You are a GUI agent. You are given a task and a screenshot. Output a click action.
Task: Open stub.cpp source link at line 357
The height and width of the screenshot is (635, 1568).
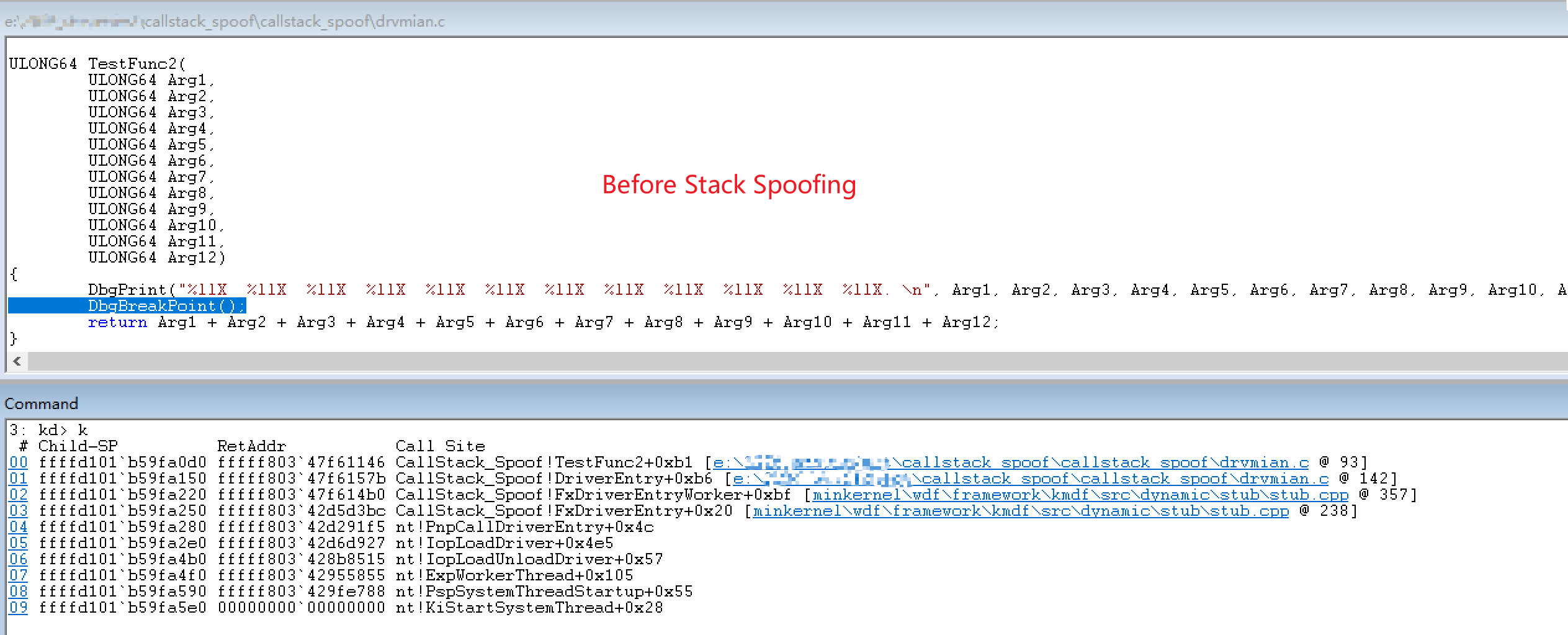coord(1080,495)
